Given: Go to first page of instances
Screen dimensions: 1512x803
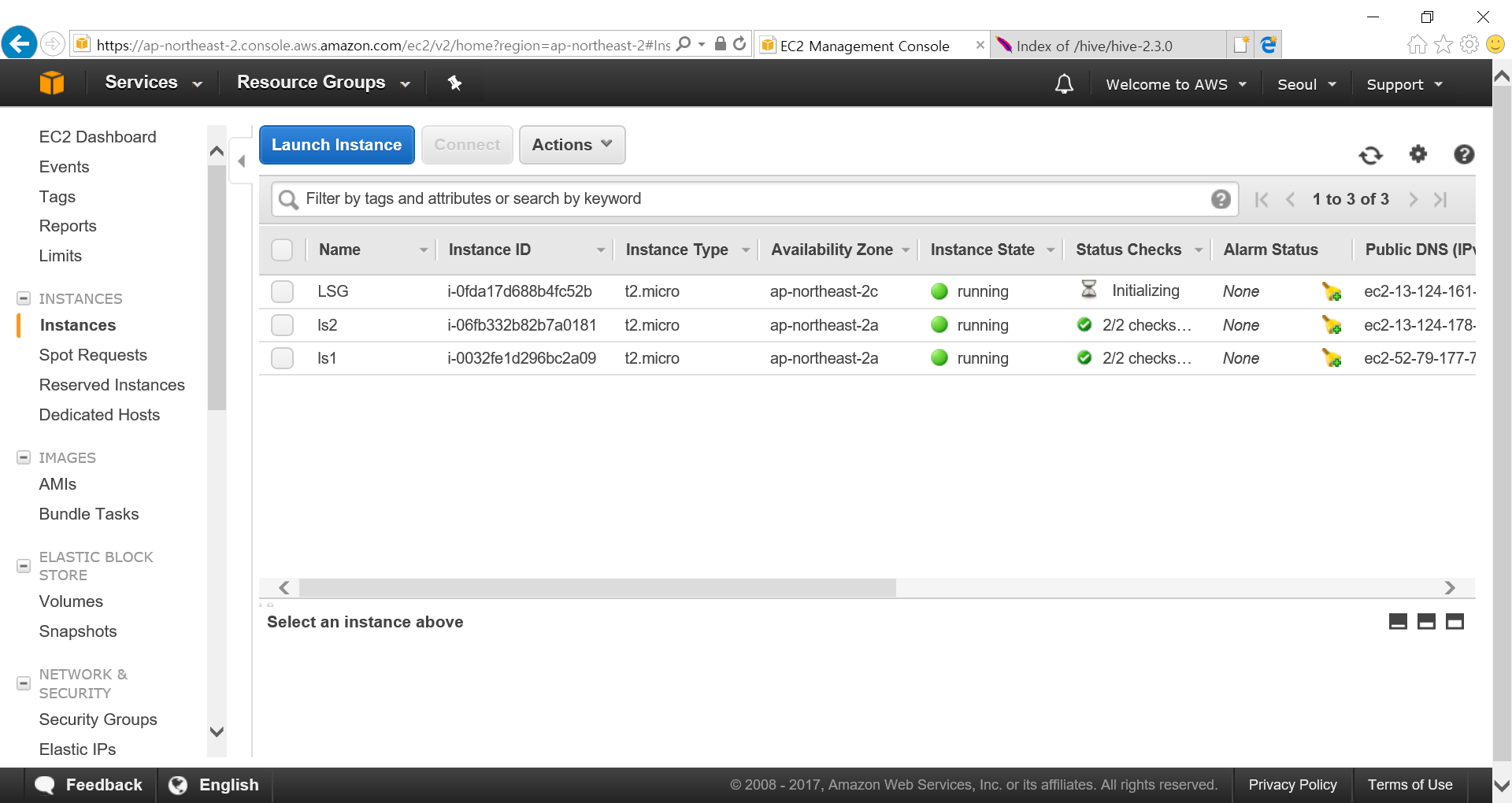Looking at the screenshot, I should pyautogui.click(x=1262, y=200).
